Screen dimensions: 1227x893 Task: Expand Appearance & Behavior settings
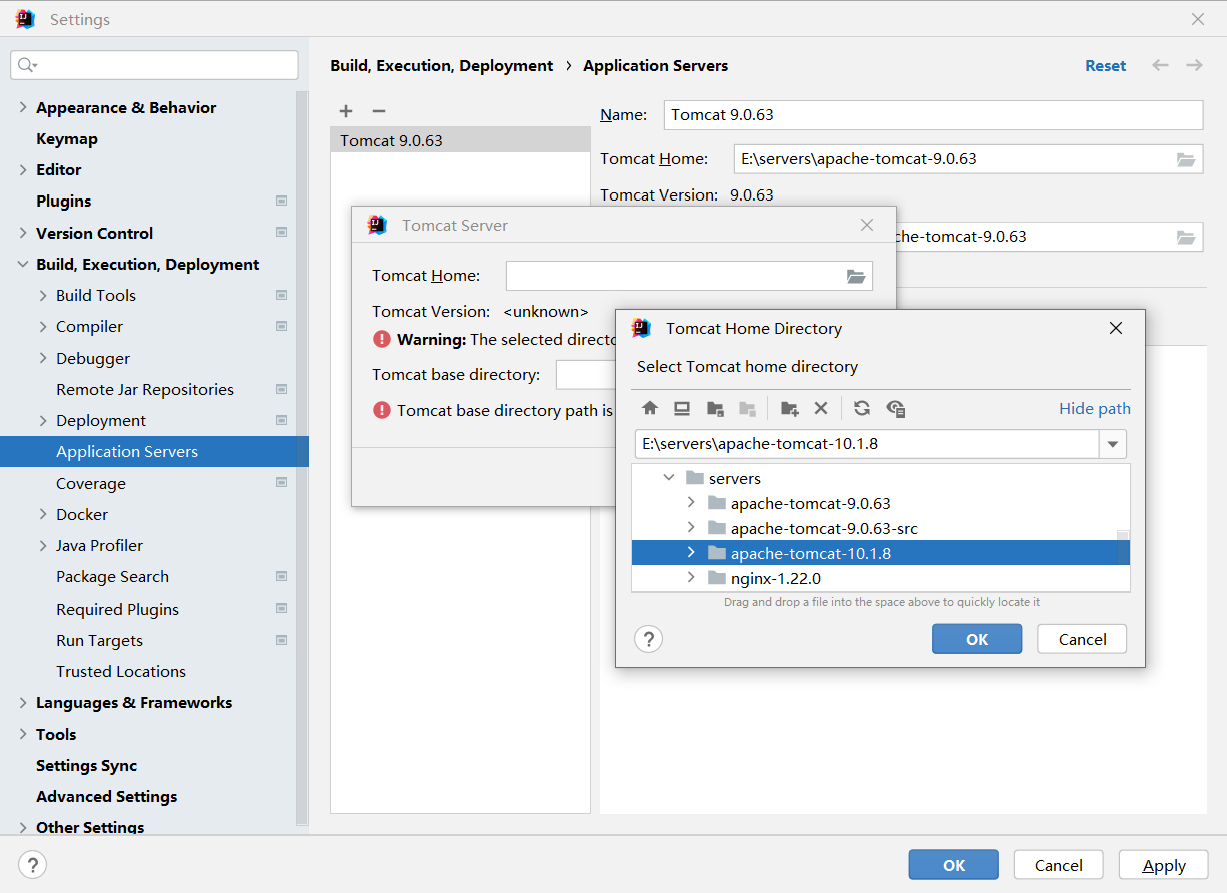22,107
